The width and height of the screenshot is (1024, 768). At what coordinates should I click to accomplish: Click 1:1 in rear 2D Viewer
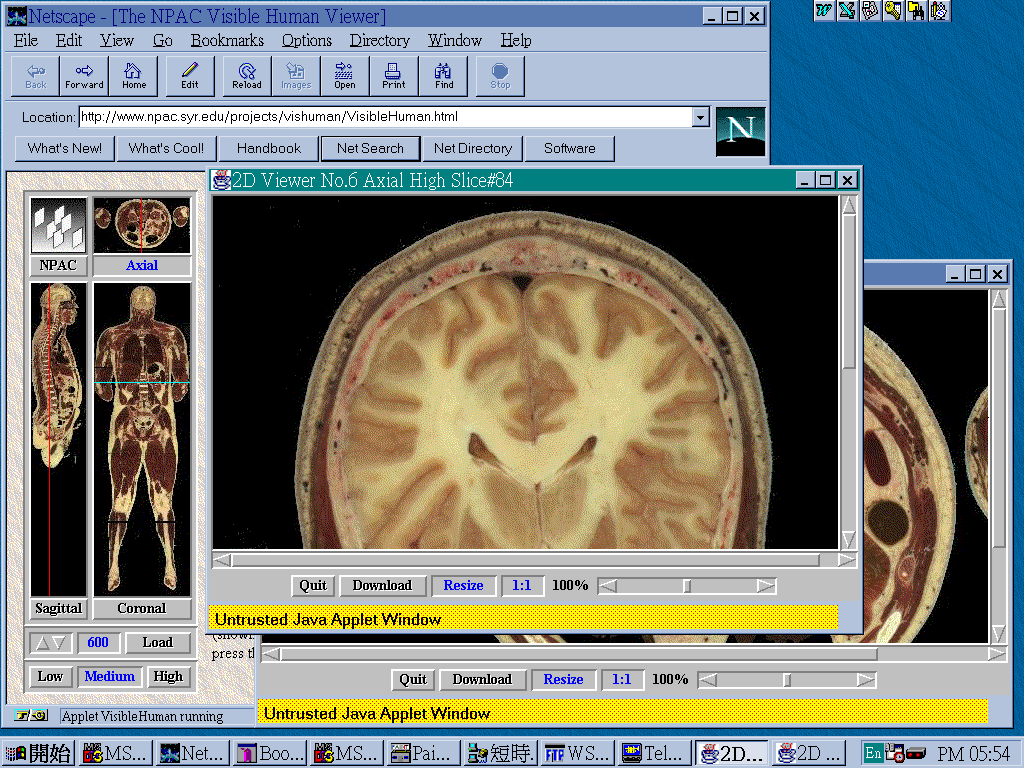pyautogui.click(x=621, y=680)
